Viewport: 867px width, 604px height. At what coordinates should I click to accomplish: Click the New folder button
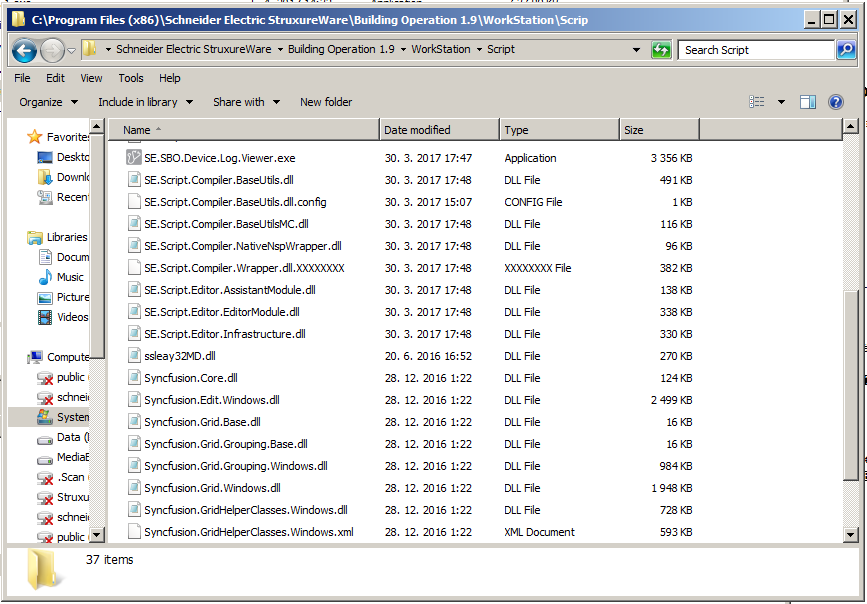[326, 102]
